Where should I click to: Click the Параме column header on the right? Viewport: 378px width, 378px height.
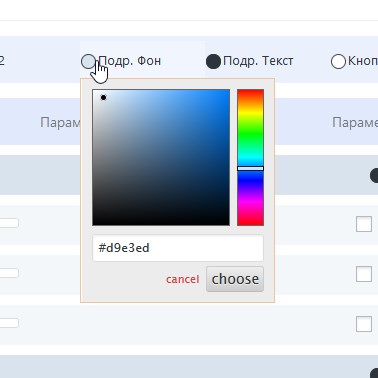tap(355, 123)
